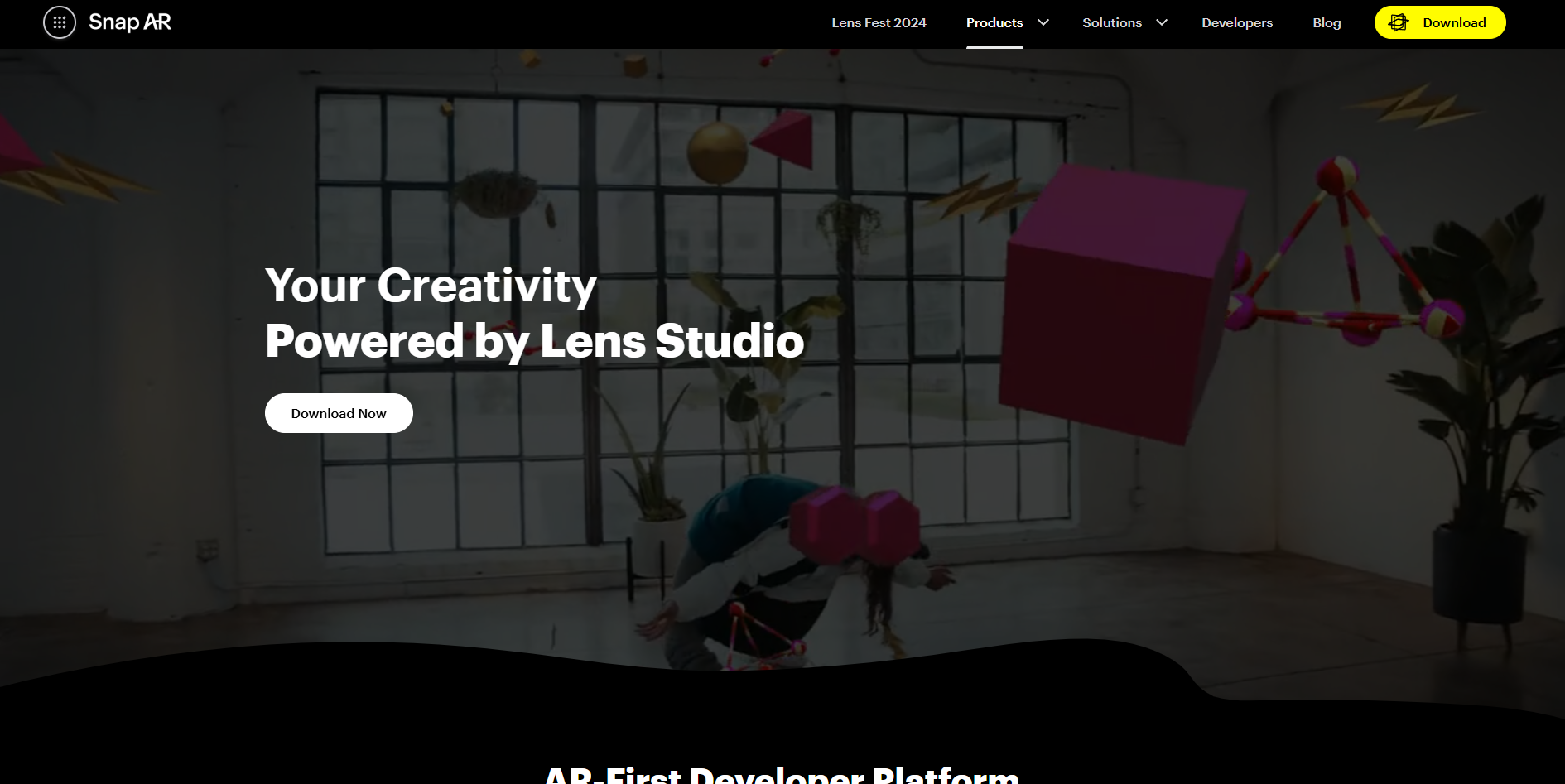This screenshot has height=784, width=1565.
Task: Click the 'AR-First Developer Platform' heading
Action: point(782,775)
